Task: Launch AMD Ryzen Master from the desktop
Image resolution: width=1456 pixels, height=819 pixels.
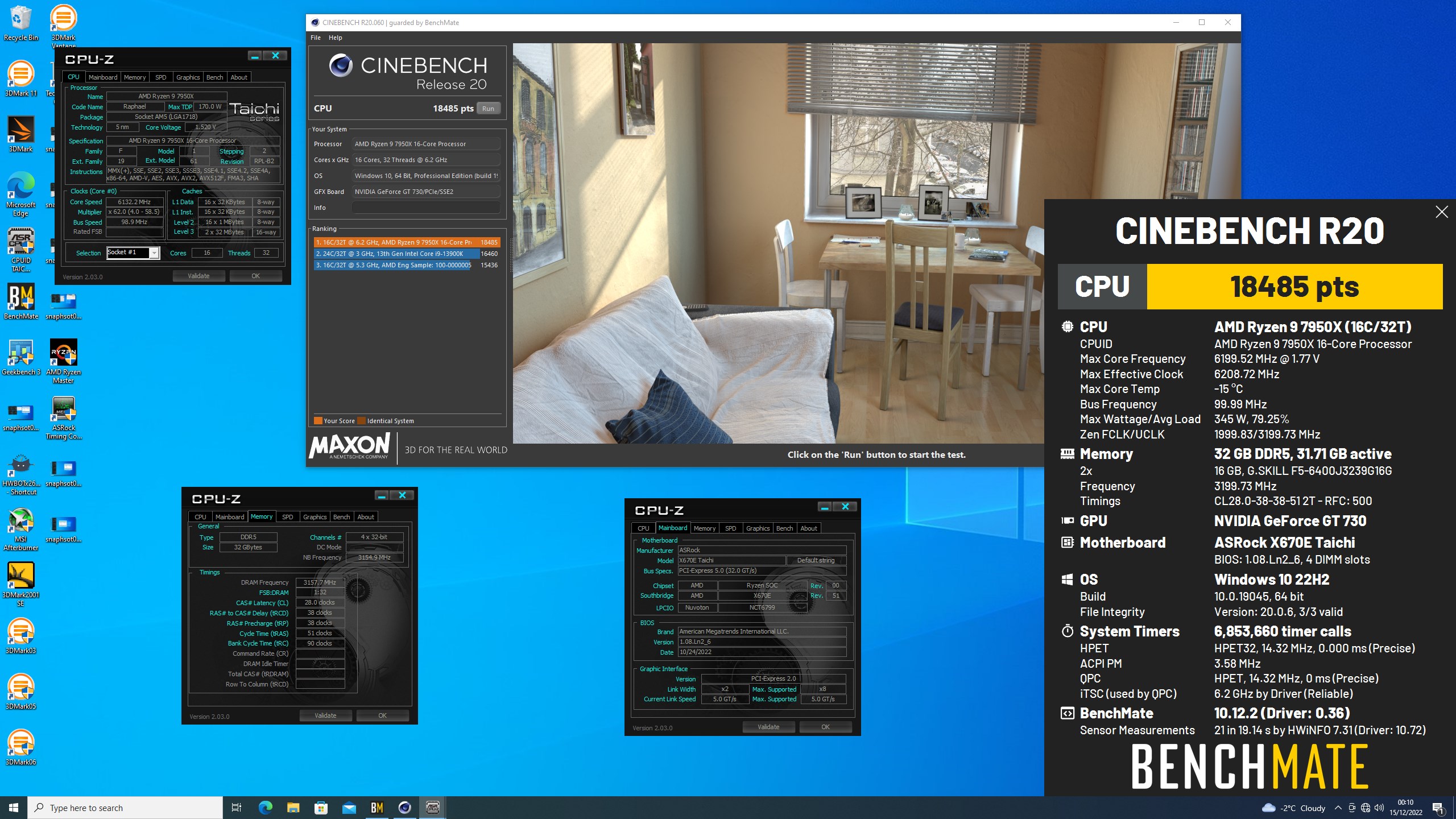Action: click(x=63, y=361)
